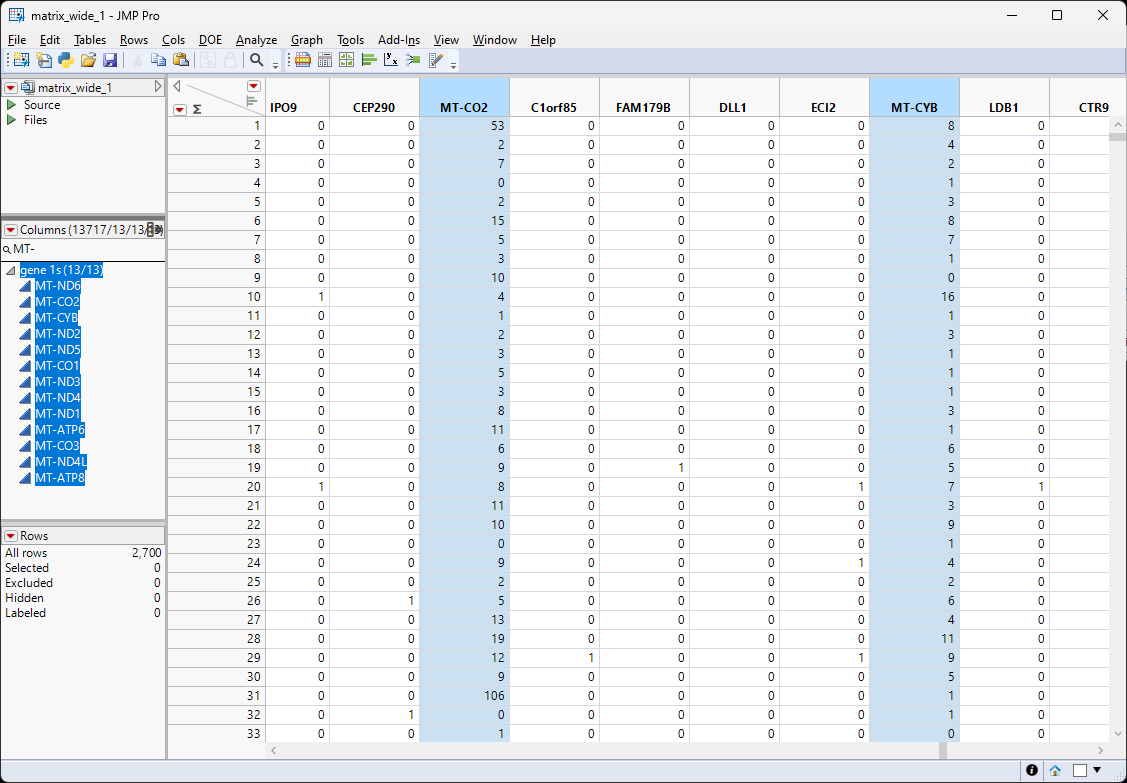
Task: Open the JMP Home Window icon
Action: pos(1055,770)
